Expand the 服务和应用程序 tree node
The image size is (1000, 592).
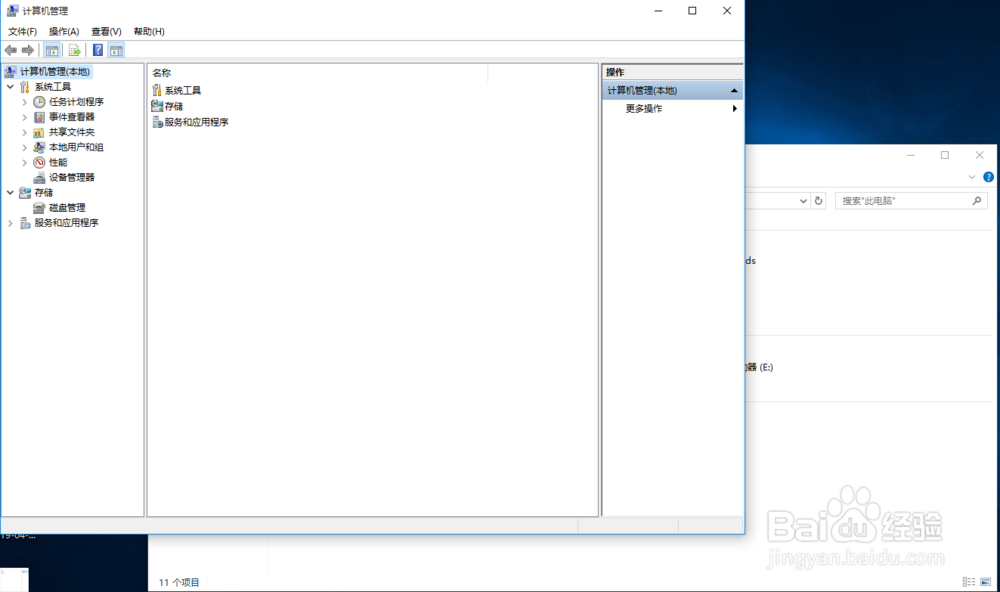pos(10,223)
